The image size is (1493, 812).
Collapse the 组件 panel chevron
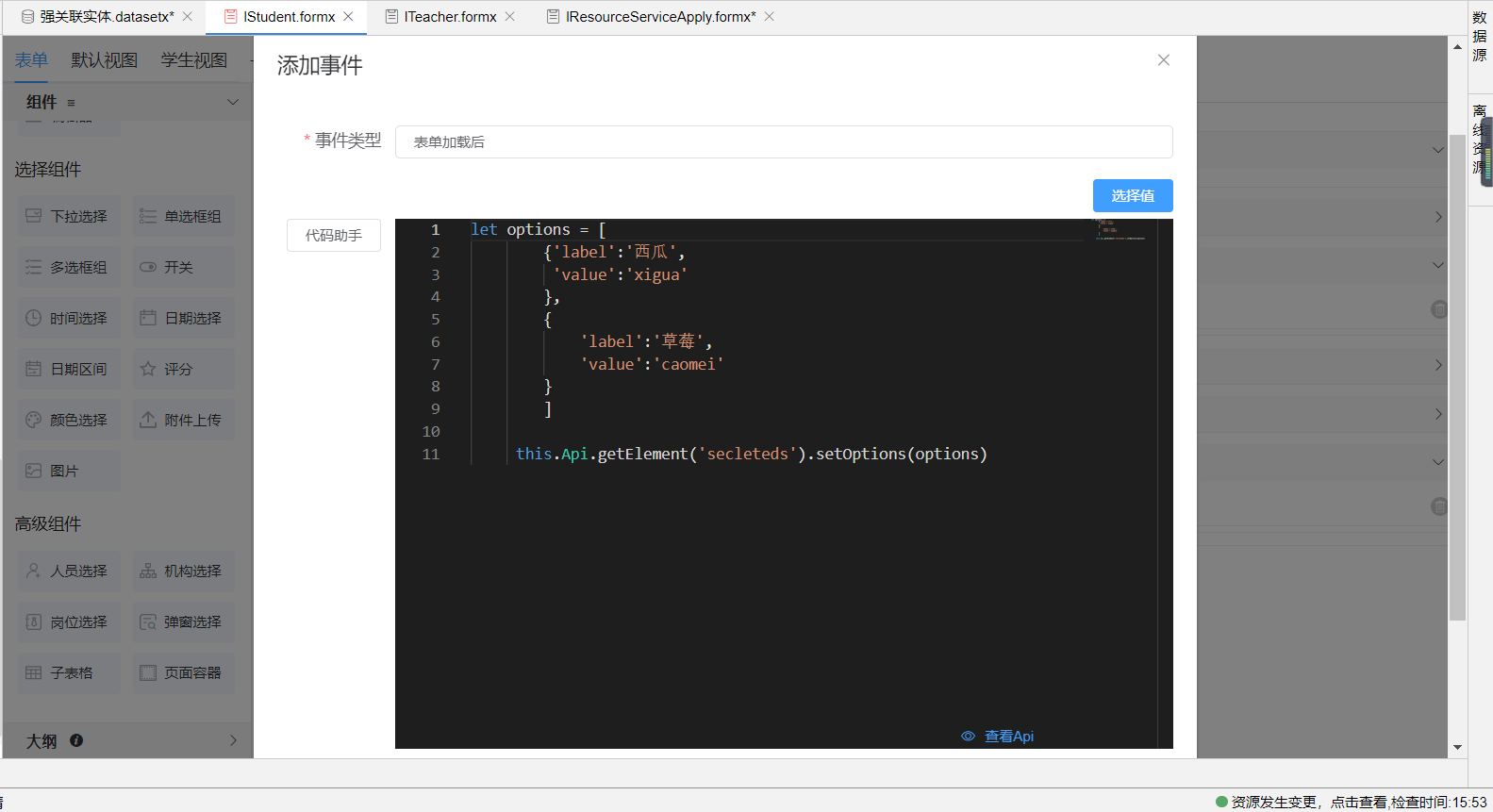(233, 102)
